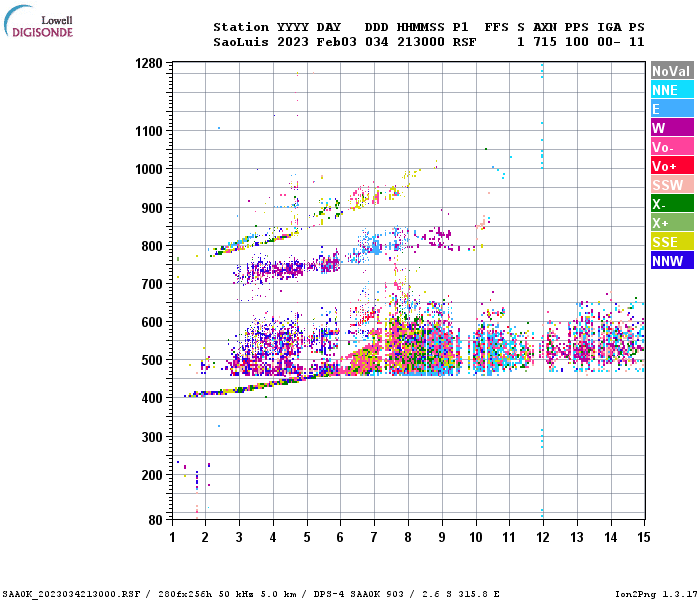Click the frequency axis label 1
700x600 pixels.
coord(172,537)
